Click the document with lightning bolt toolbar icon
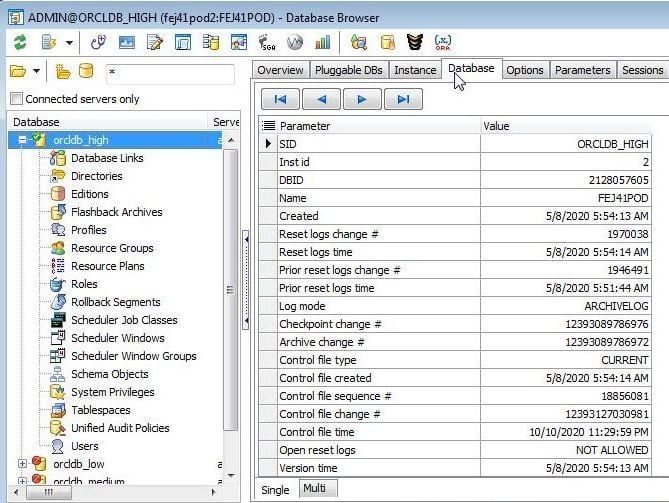Image resolution: width=669 pixels, height=503 pixels. 49,42
